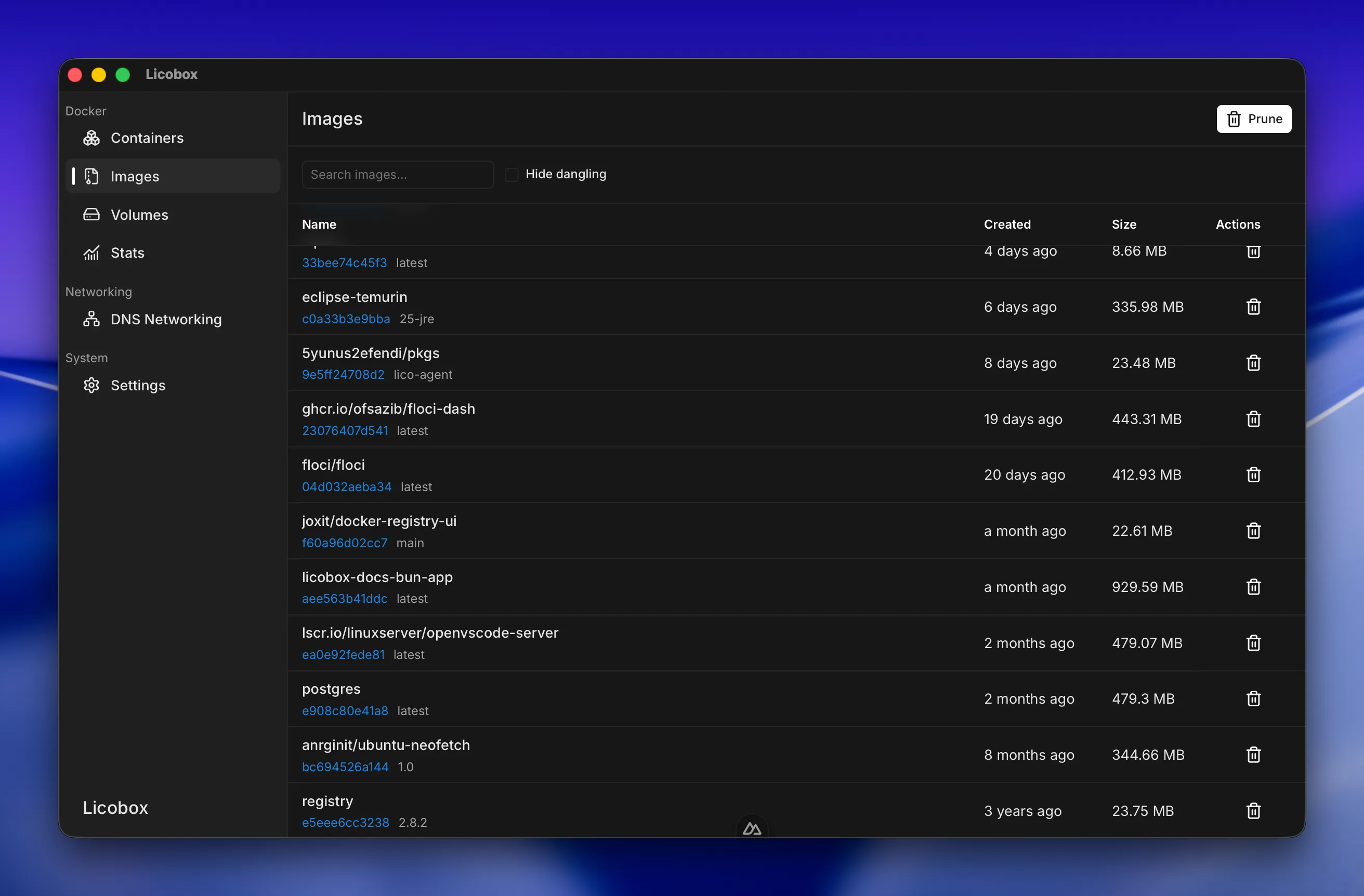Click the Prune button

1253,118
